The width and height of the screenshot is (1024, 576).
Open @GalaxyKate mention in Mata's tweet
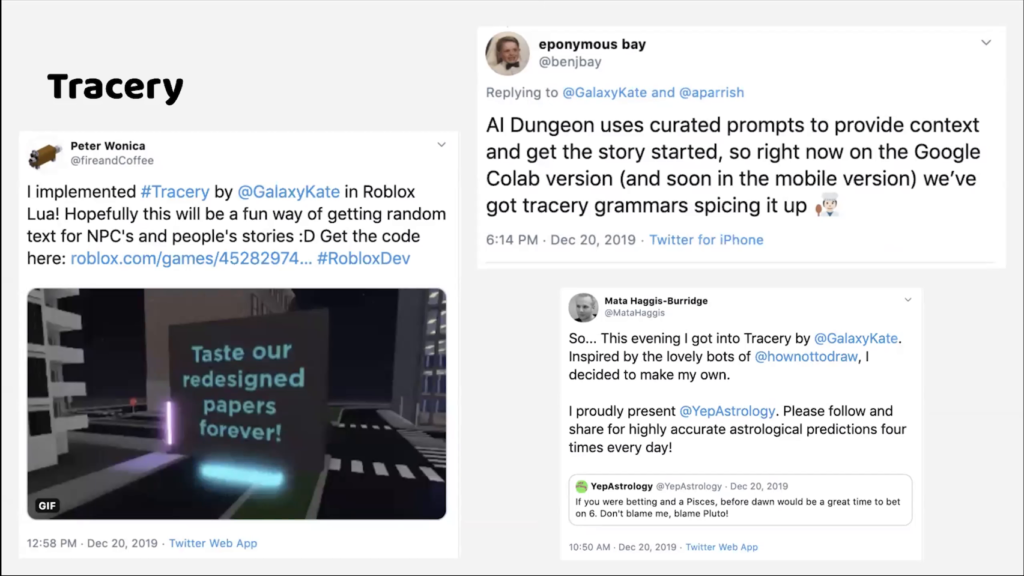pyautogui.click(x=856, y=338)
